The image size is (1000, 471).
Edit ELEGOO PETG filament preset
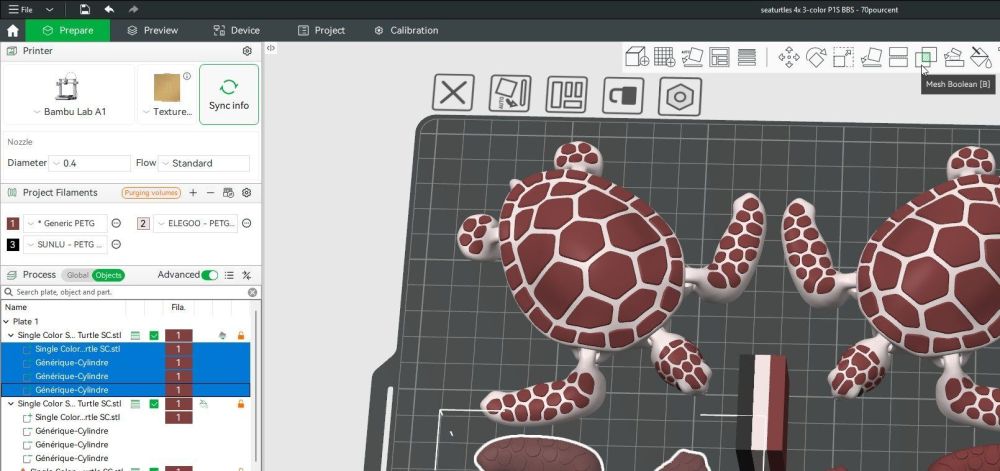(x=246, y=223)
